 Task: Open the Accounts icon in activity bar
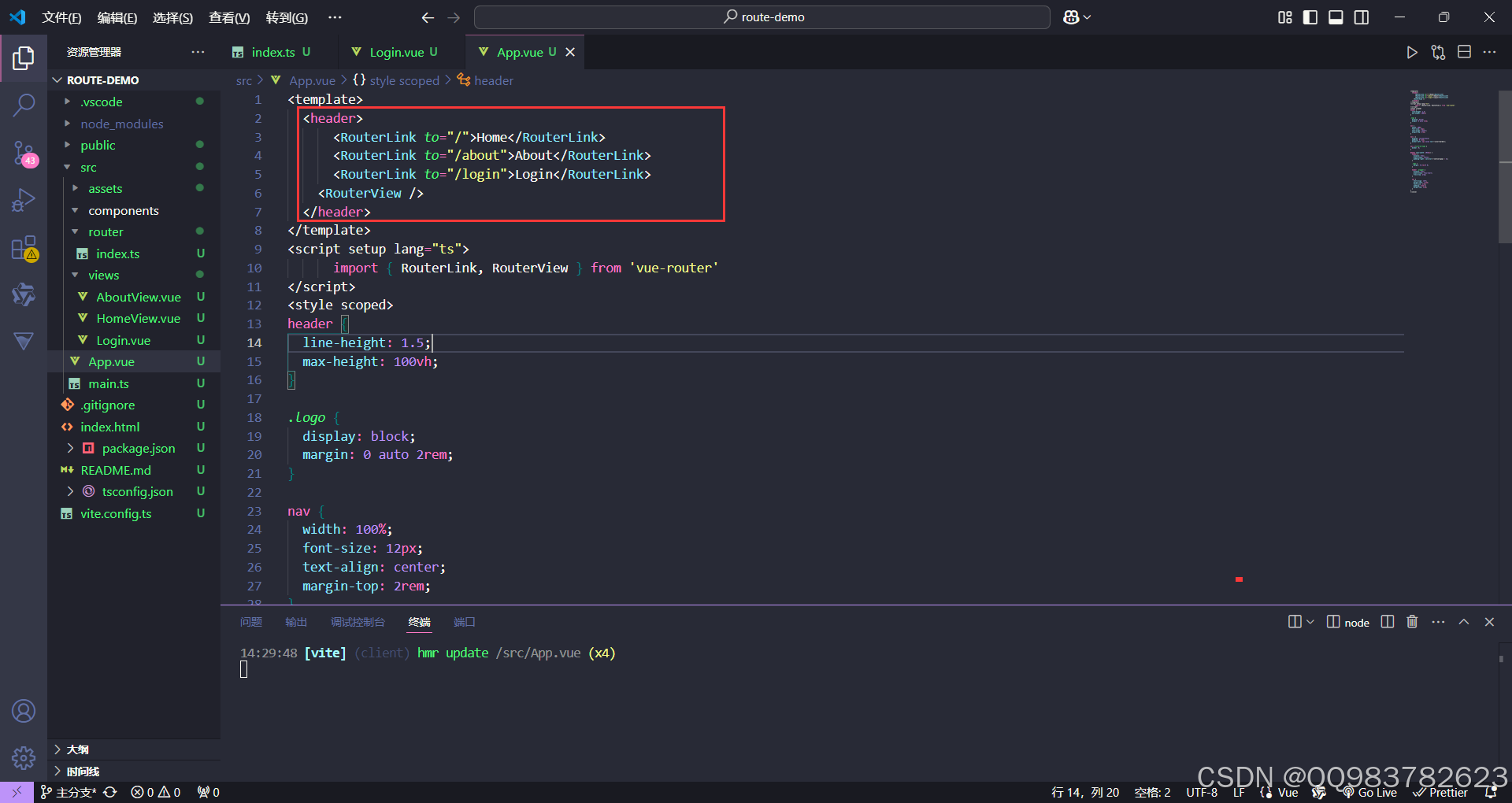click(x=24, y=711)
